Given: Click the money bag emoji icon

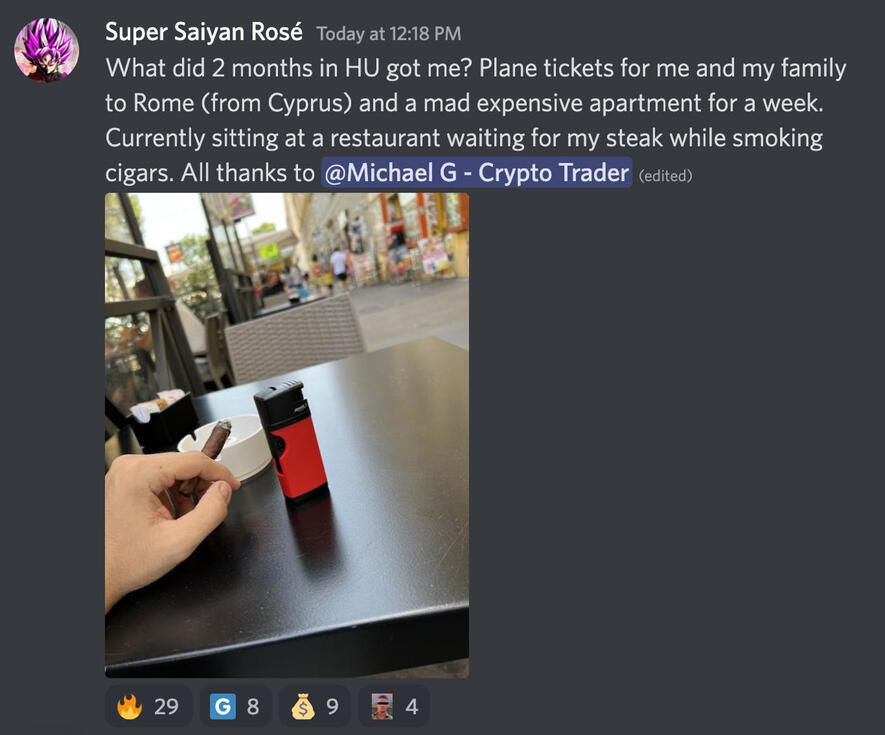Looking at the screenshot, I should click(303, 706).
